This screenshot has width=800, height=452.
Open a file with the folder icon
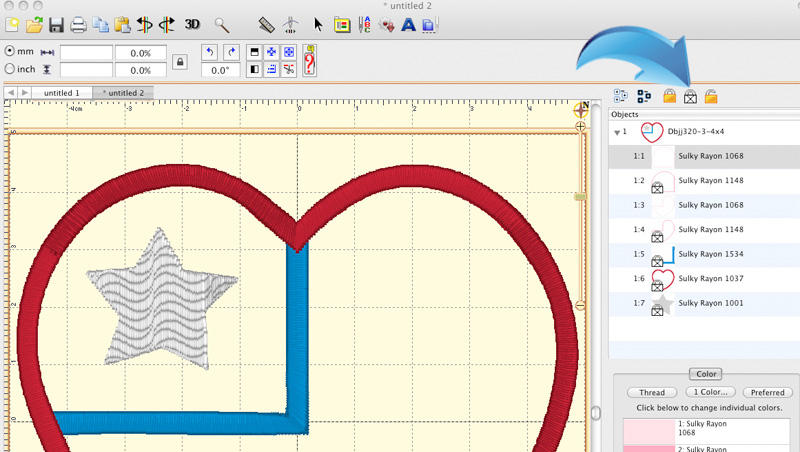click(x=34, y=24)
